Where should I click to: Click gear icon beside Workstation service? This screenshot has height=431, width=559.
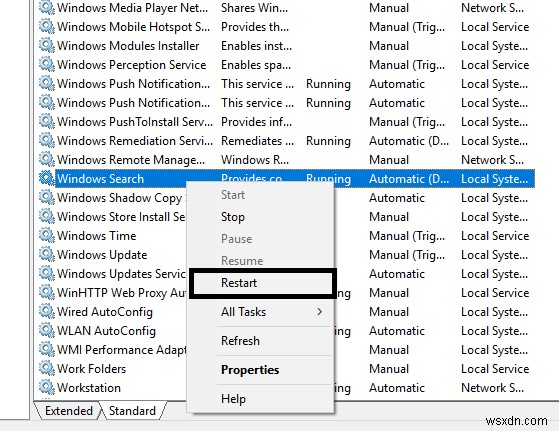click(x=46, y=387)
